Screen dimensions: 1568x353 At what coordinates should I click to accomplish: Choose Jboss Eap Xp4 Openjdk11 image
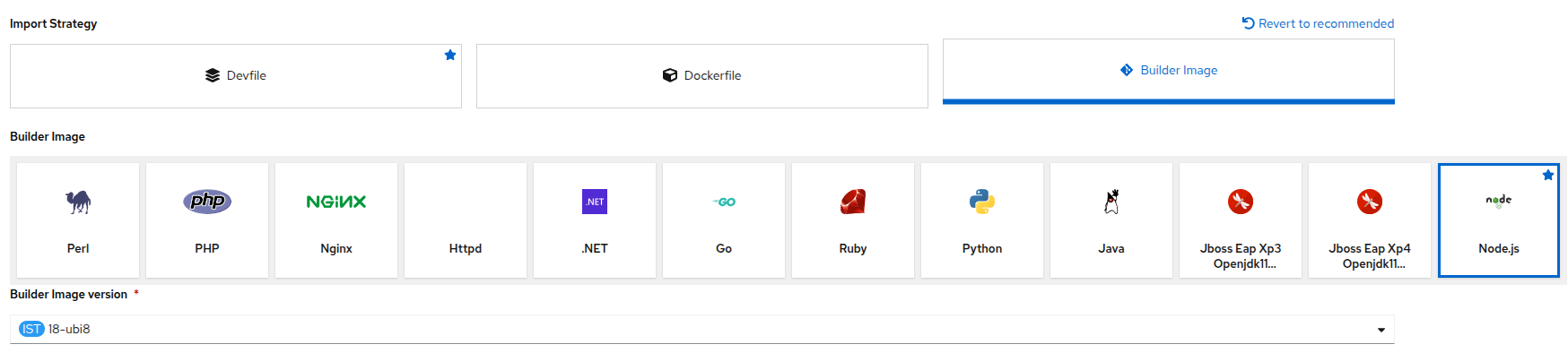[1370, 220]
